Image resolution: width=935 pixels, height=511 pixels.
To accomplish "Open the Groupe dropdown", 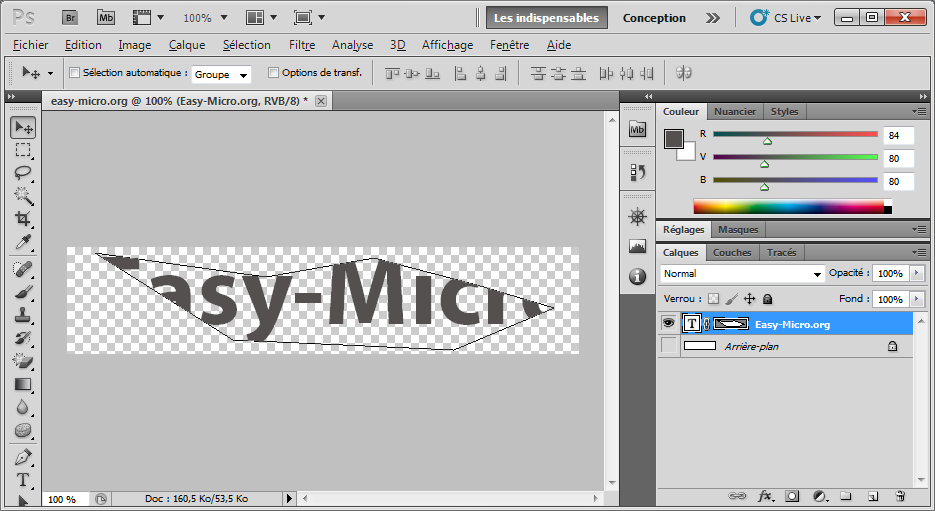I will 221,75.
